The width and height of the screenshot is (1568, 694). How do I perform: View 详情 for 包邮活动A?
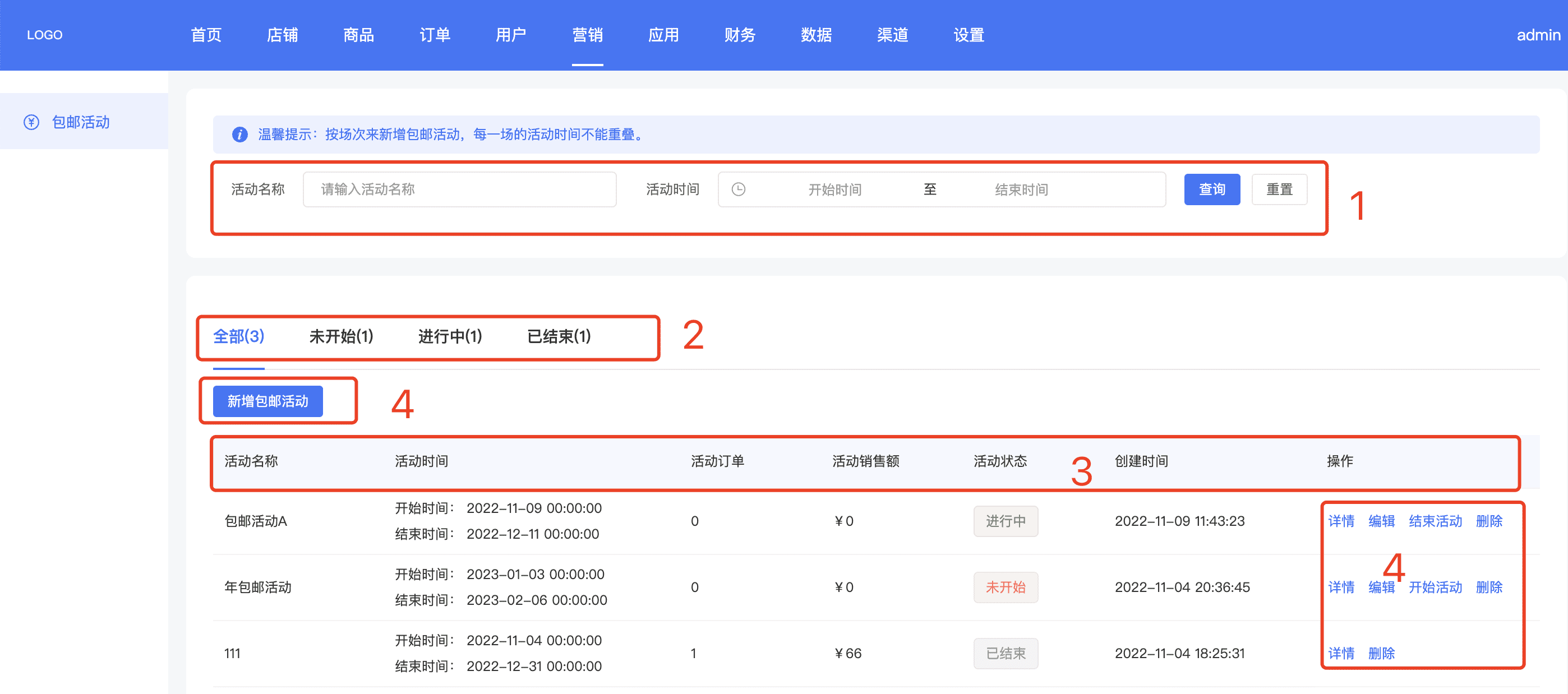pos(1341,521)
